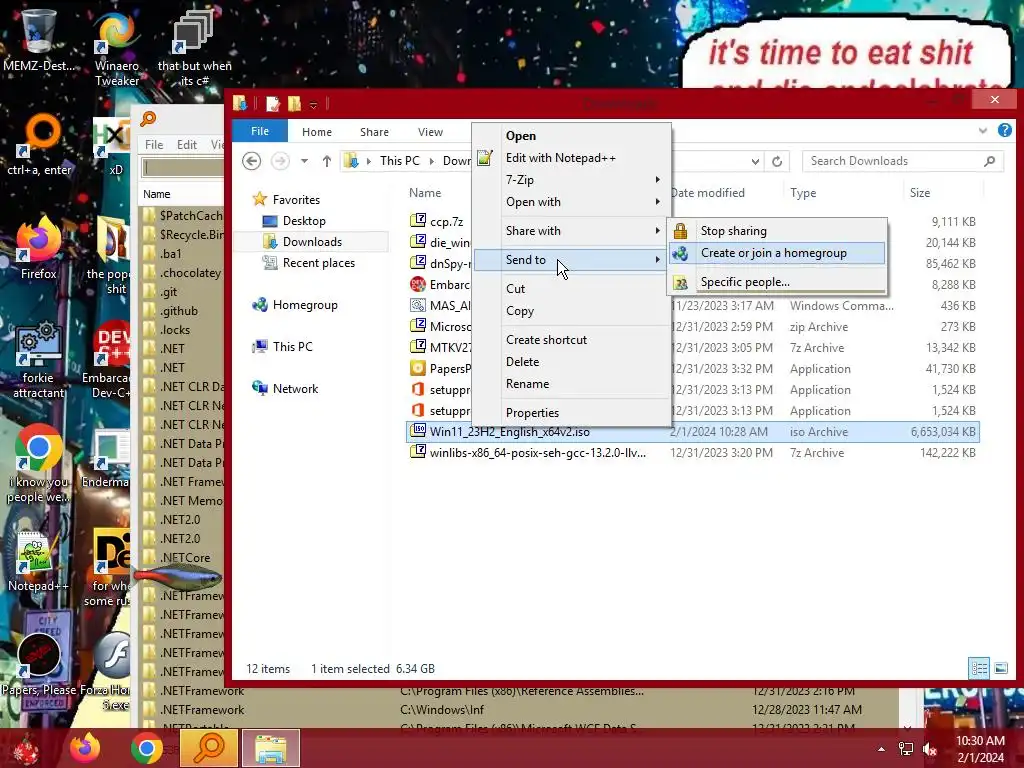1024x768 pixels.
Task: Open the forkie attractant desktop icon
Action: click(38, 359)
